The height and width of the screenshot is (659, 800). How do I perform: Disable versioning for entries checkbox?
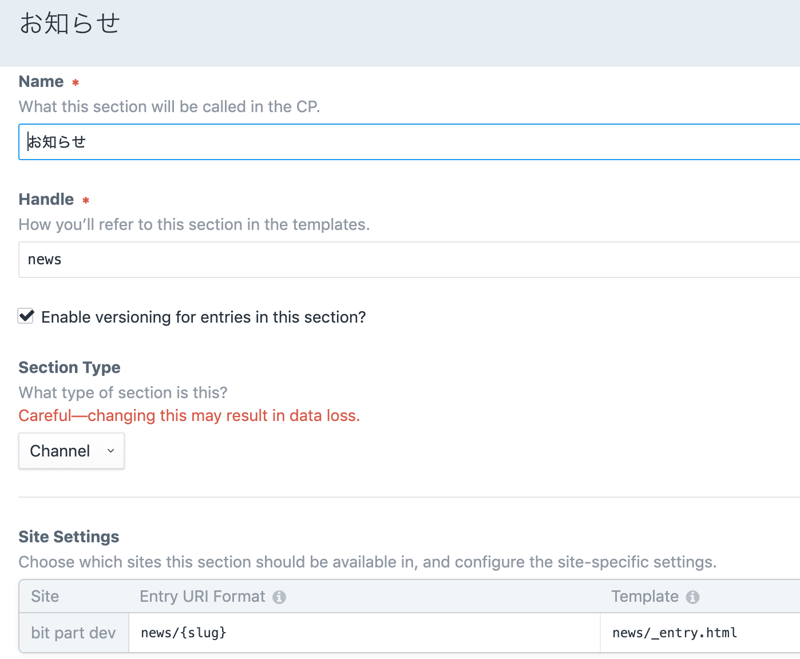pos(27,316)
